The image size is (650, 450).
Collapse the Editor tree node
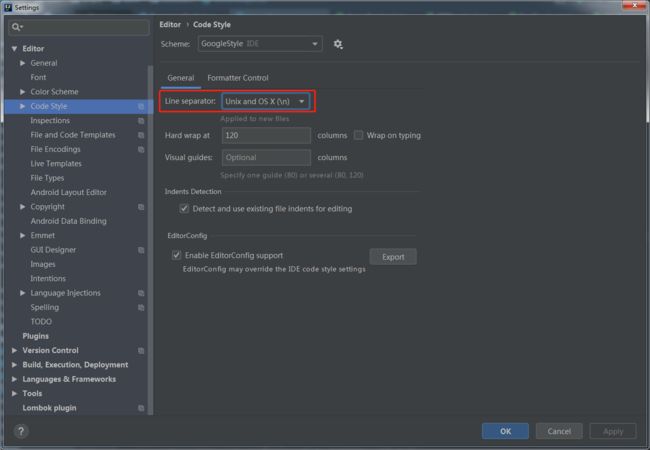click(x=15, y=49)
